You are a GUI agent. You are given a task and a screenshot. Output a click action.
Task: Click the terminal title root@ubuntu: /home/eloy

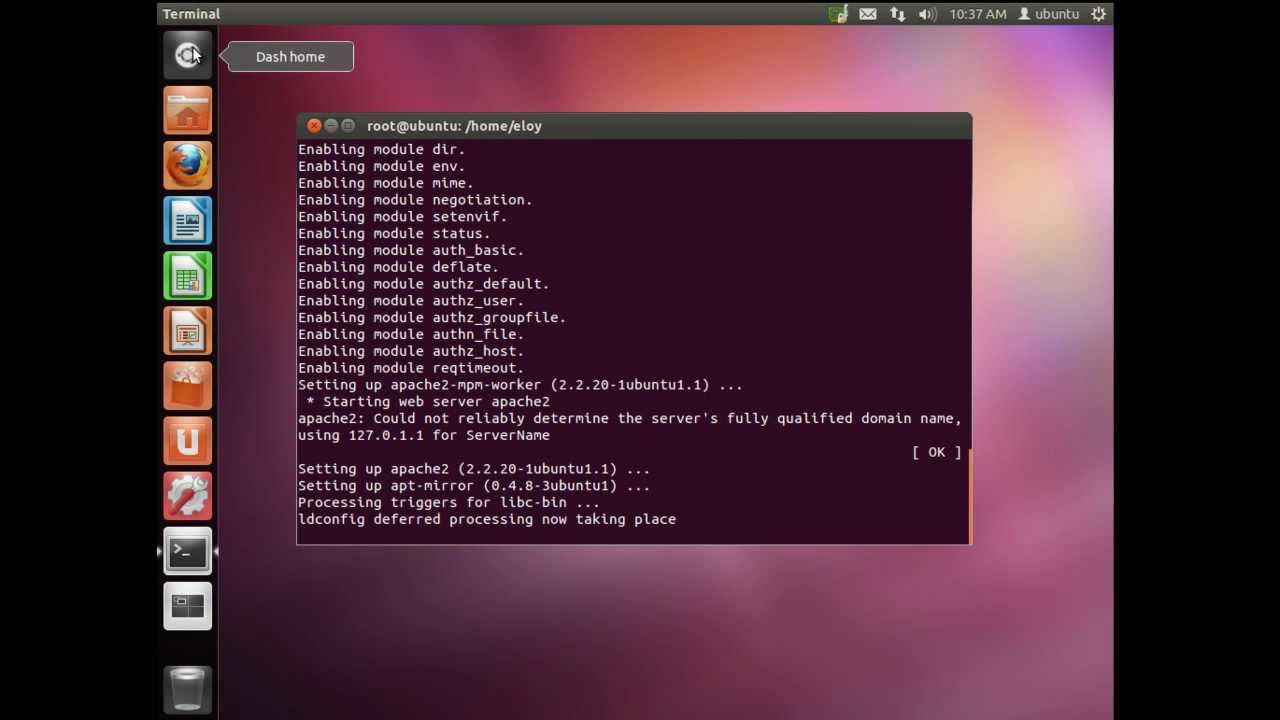pyautogui.click(x=454, y=126)
